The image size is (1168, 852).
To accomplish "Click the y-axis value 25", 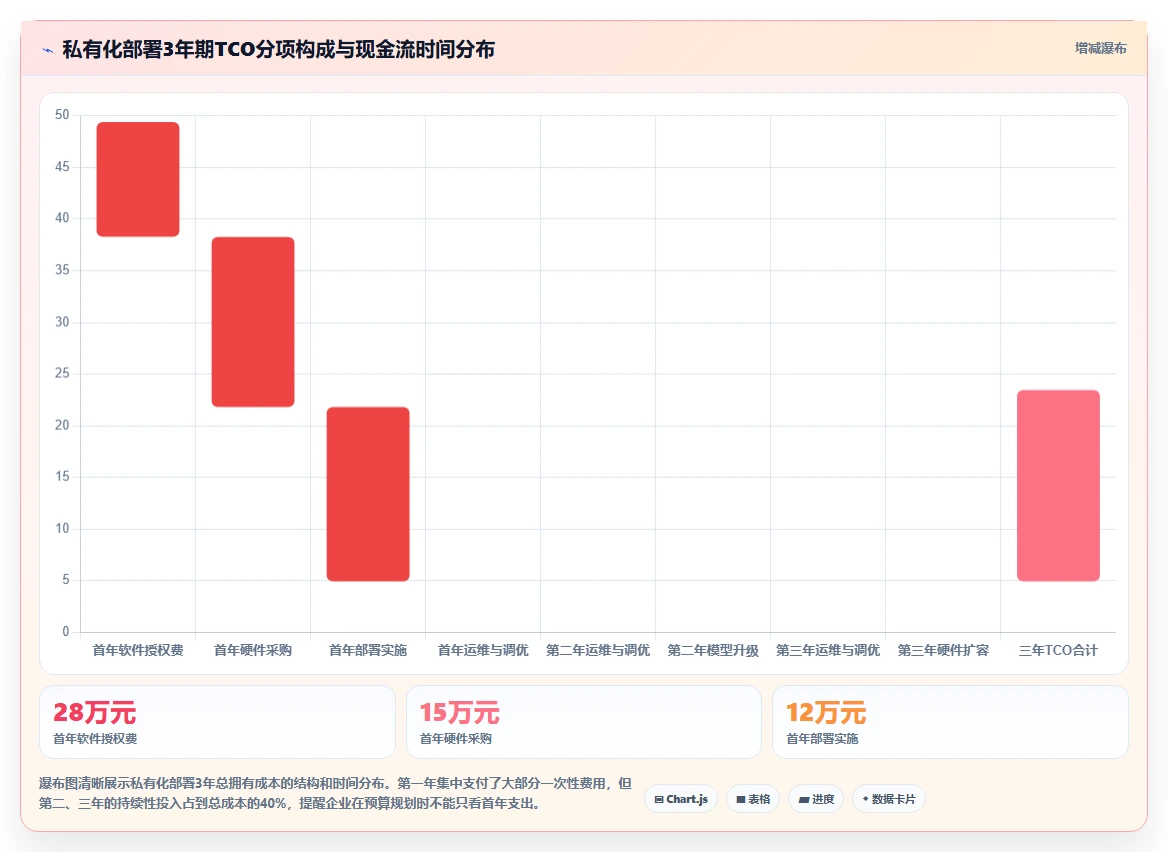I will tap(62, 373).
